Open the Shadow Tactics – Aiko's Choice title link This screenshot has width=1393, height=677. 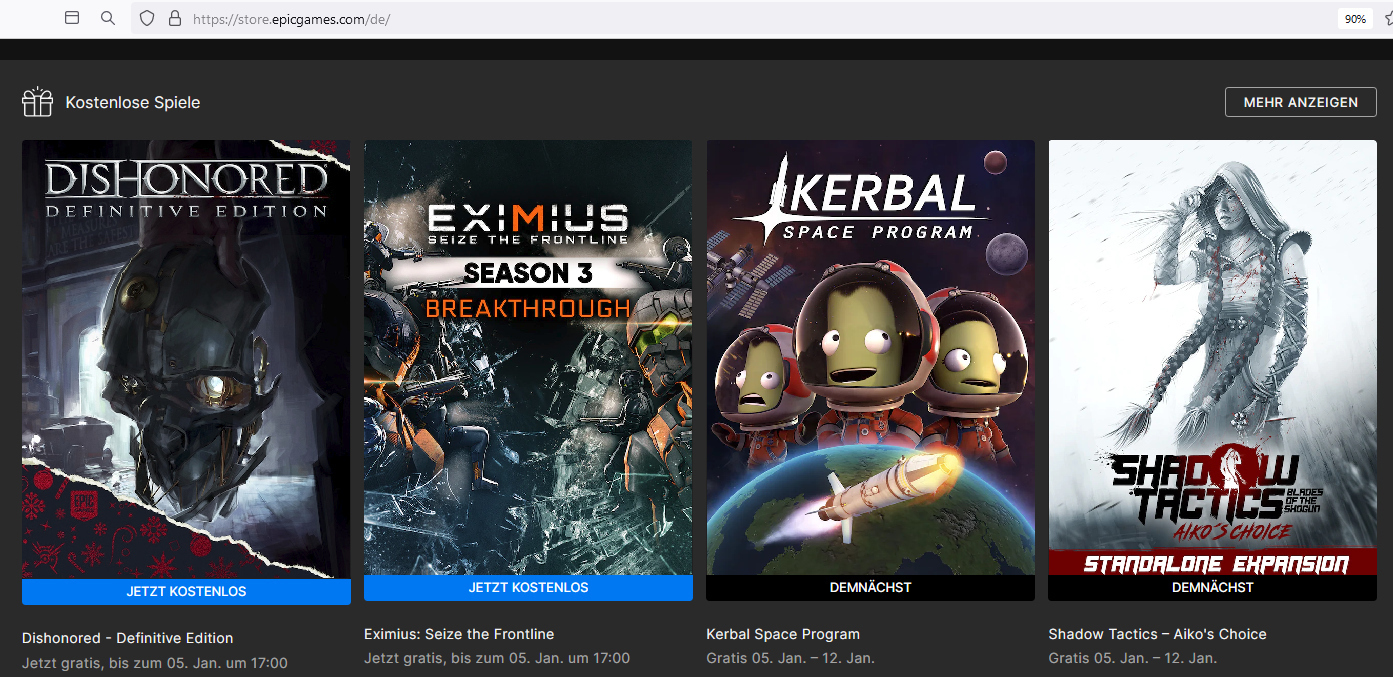click(1157, 634)
